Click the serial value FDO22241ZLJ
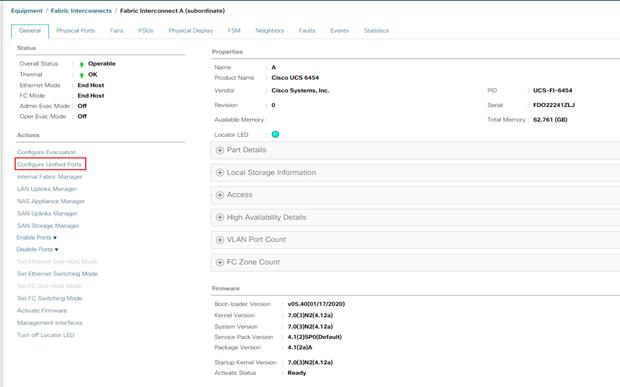The height and width of the screenshot is (387, 620). [554, 105]
